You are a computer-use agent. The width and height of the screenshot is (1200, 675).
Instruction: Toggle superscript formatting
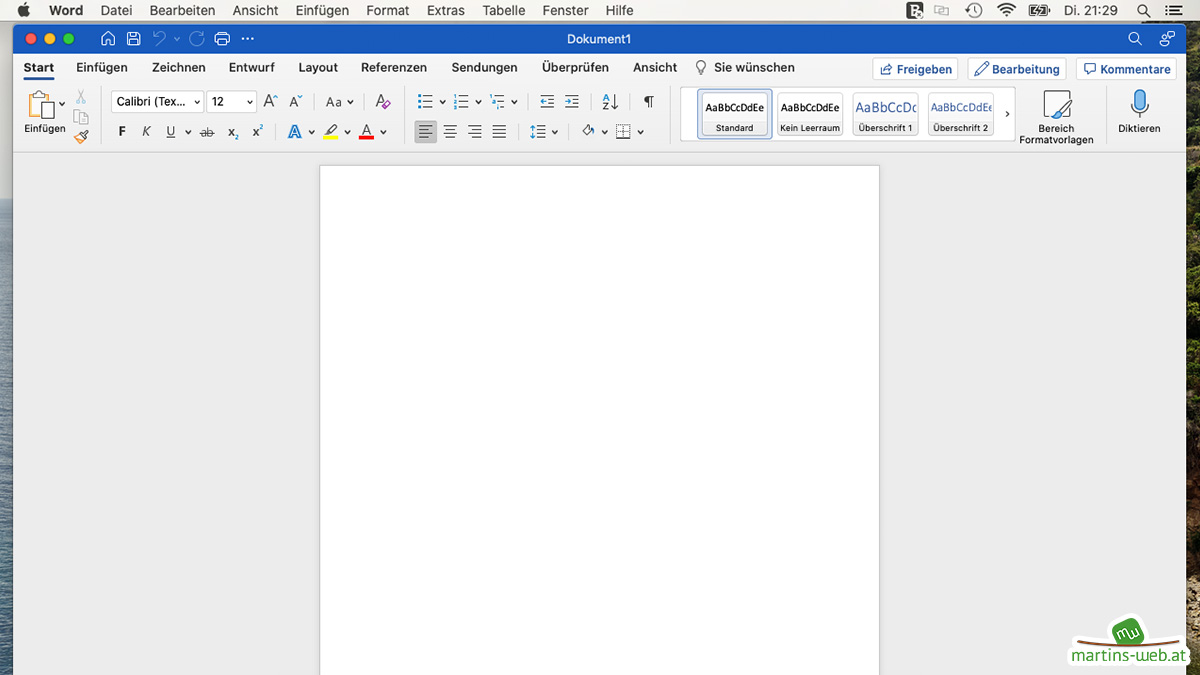point(257,132)
